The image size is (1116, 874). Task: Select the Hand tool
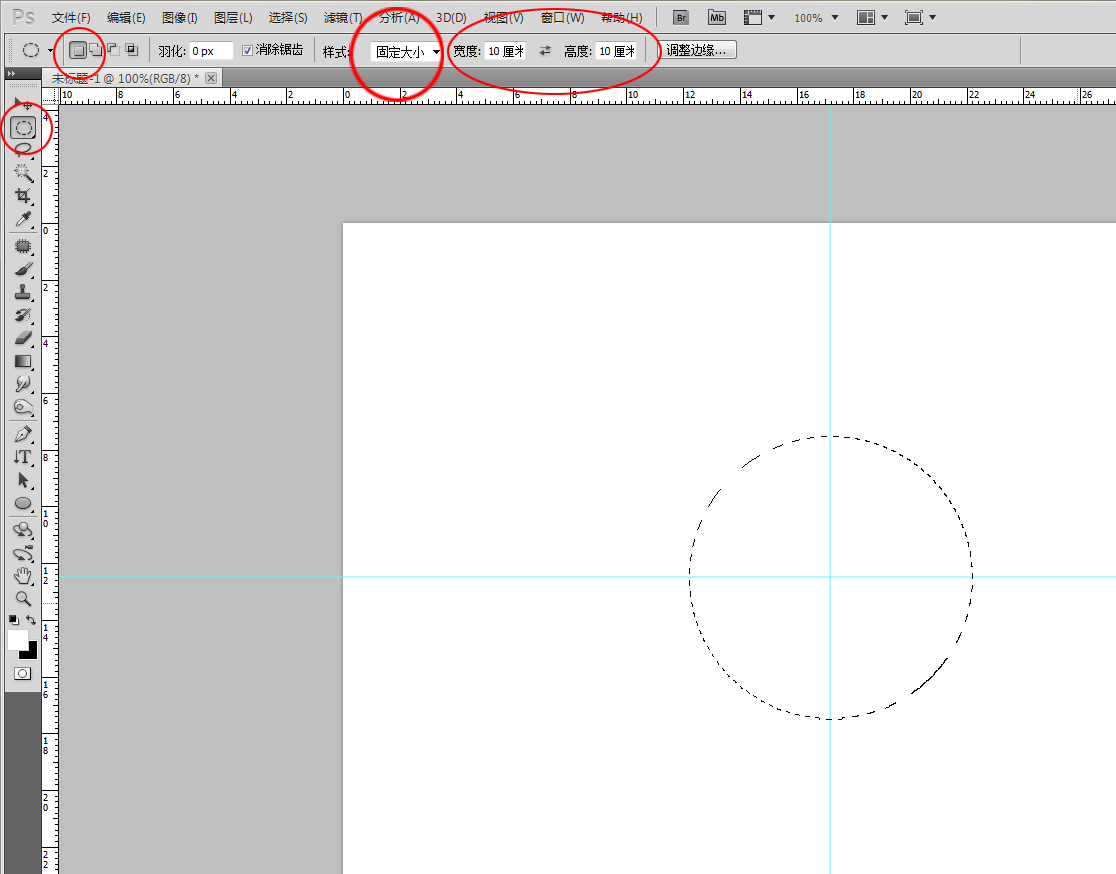pos(23,576)
